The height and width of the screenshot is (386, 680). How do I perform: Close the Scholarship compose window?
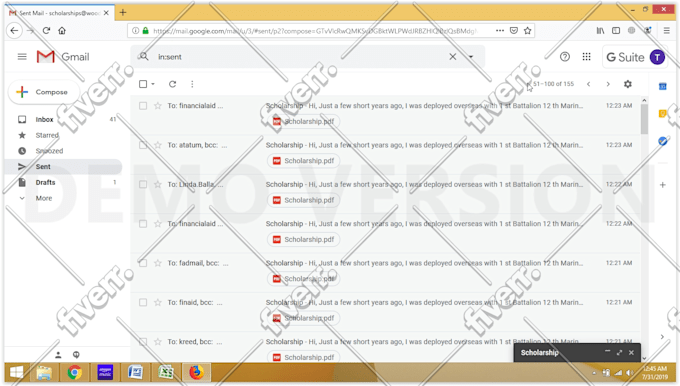[x=631, y=353]
